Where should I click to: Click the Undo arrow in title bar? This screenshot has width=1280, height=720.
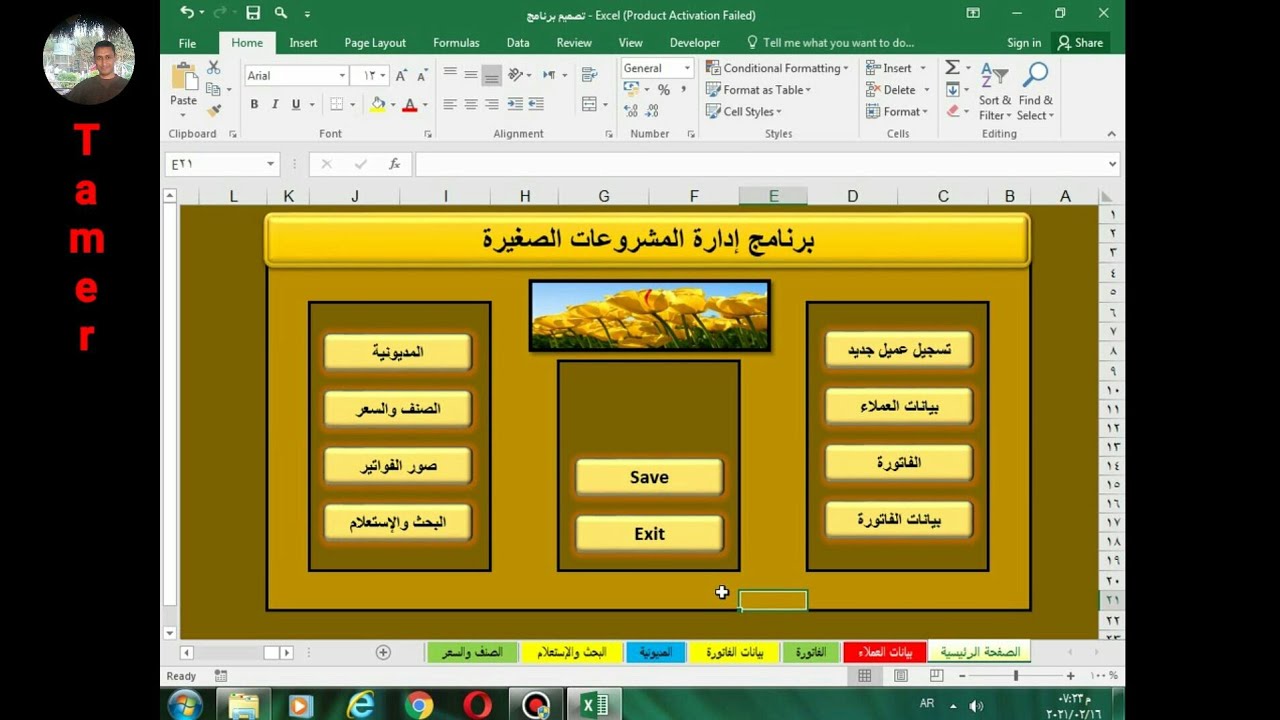(187, 13)
